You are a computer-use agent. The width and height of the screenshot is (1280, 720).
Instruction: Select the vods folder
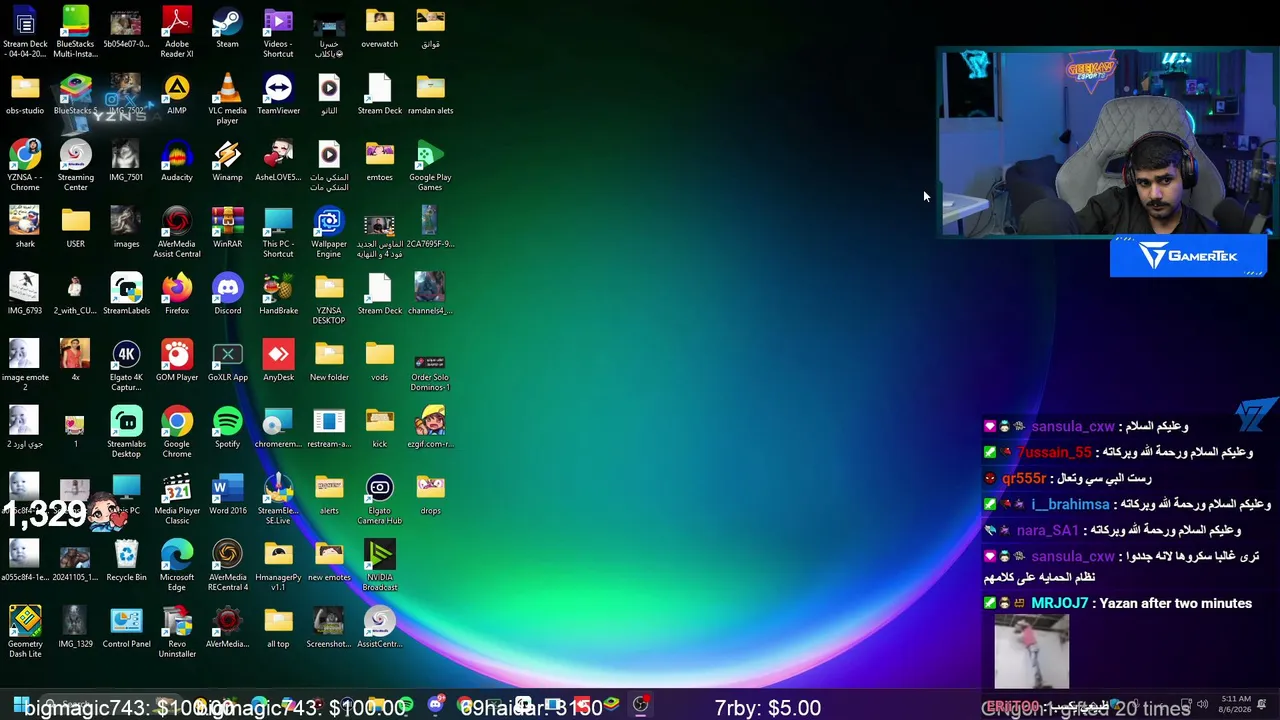tap(380, 361)
